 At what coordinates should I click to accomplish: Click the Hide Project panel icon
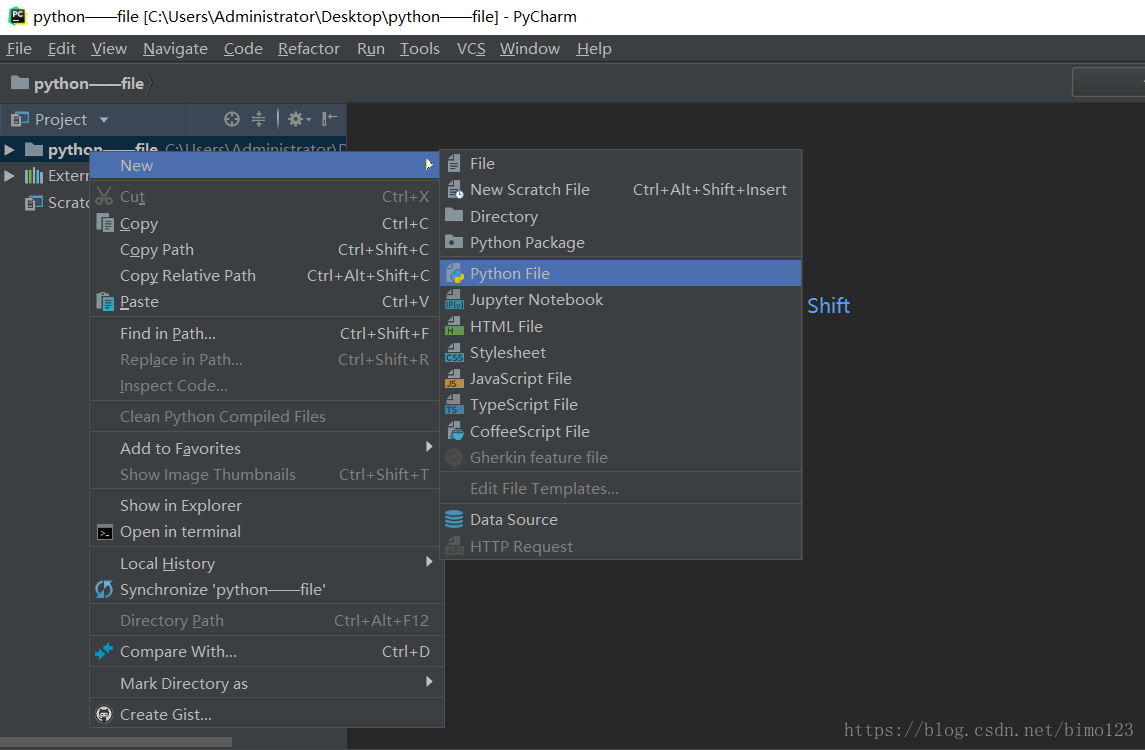(x=330, y=118)
